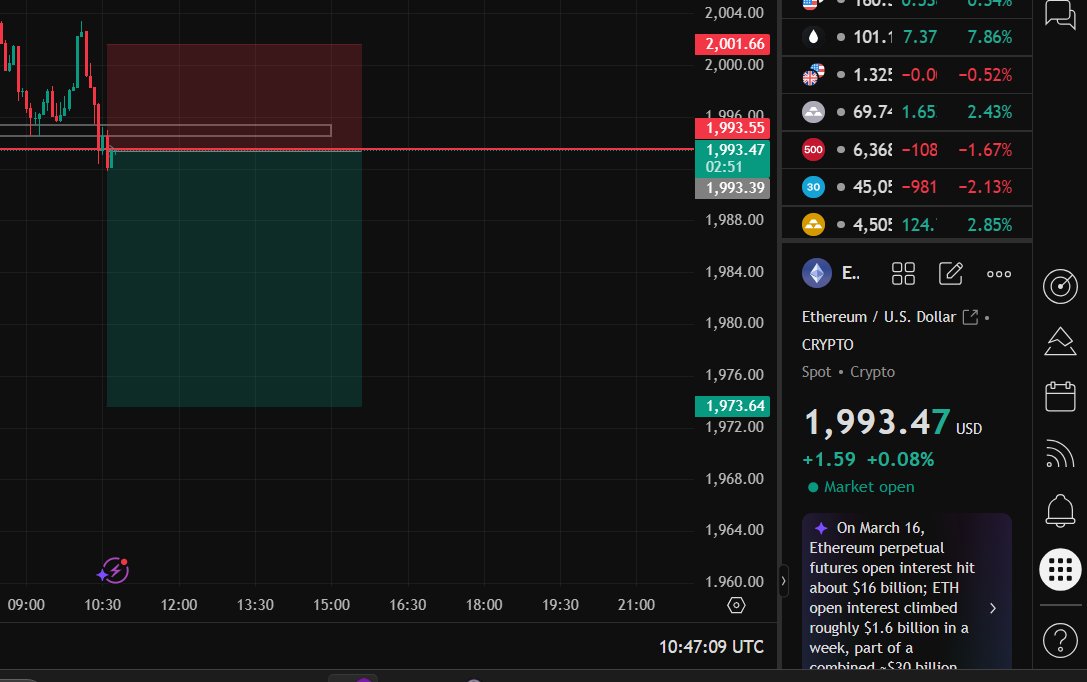Click the 1,993.55 entry price label

point(733,128)
